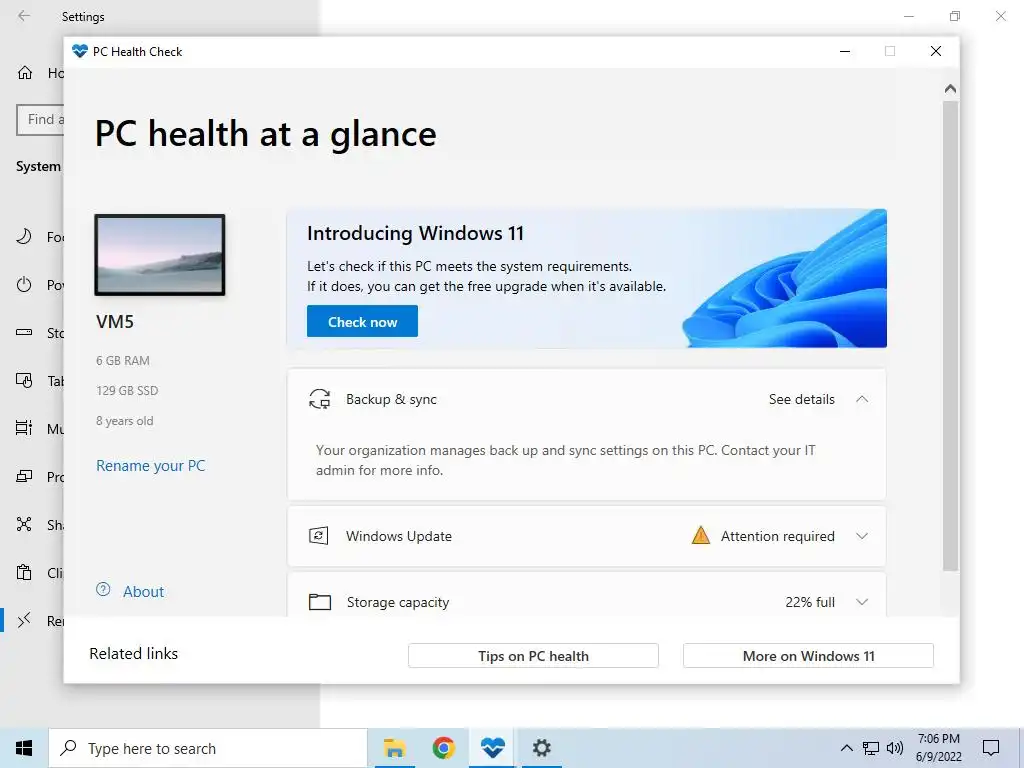Click the Check now button

(362, 321)
